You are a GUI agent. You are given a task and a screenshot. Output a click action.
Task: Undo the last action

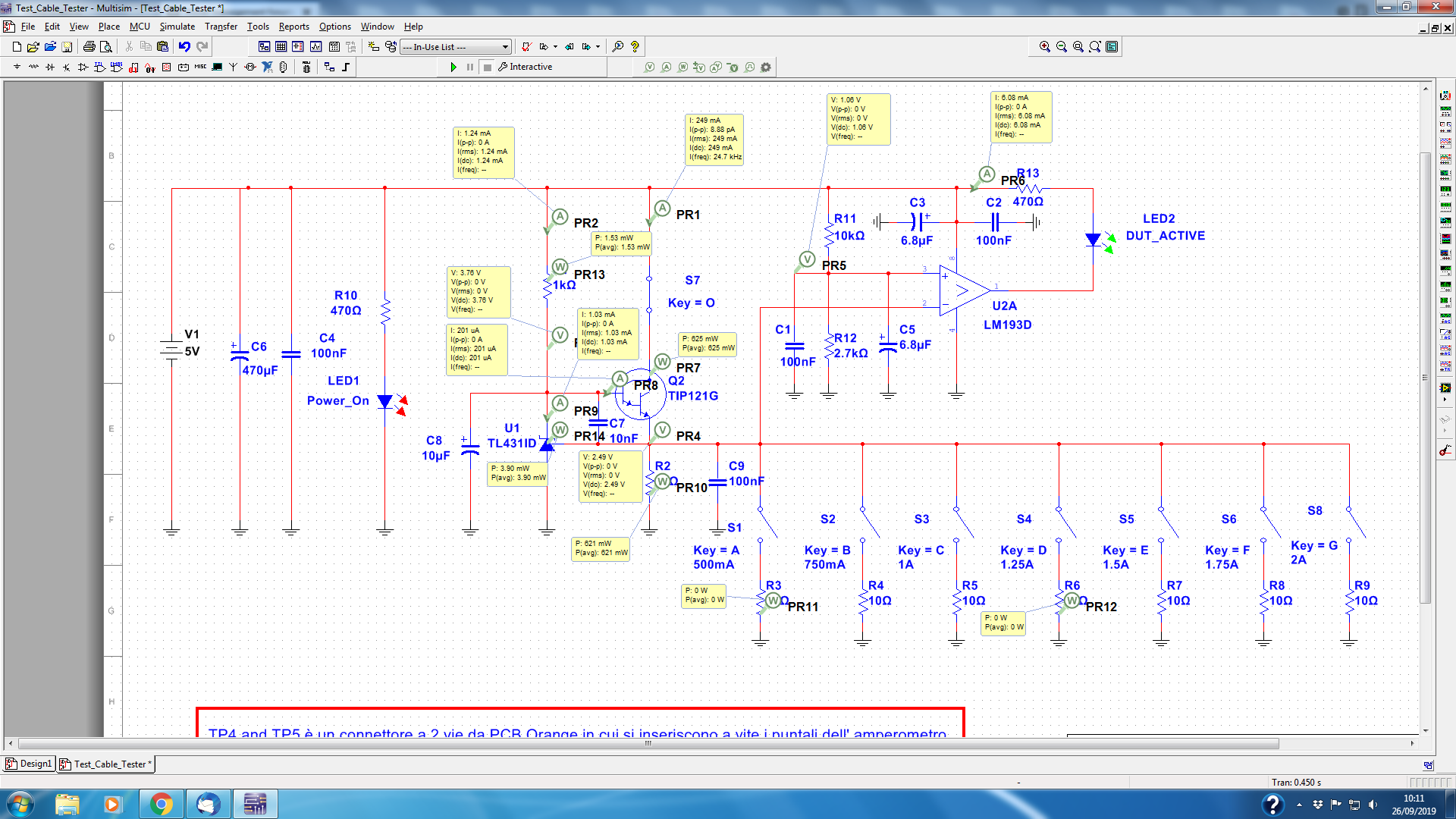coord(184,47)
